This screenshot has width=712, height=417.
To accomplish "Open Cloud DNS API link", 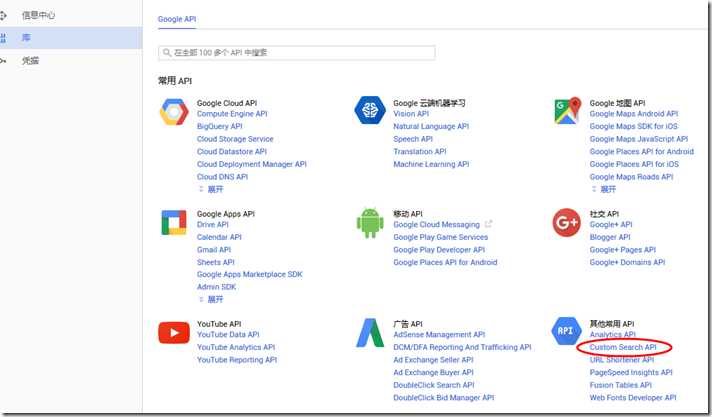I will (222, 177).
